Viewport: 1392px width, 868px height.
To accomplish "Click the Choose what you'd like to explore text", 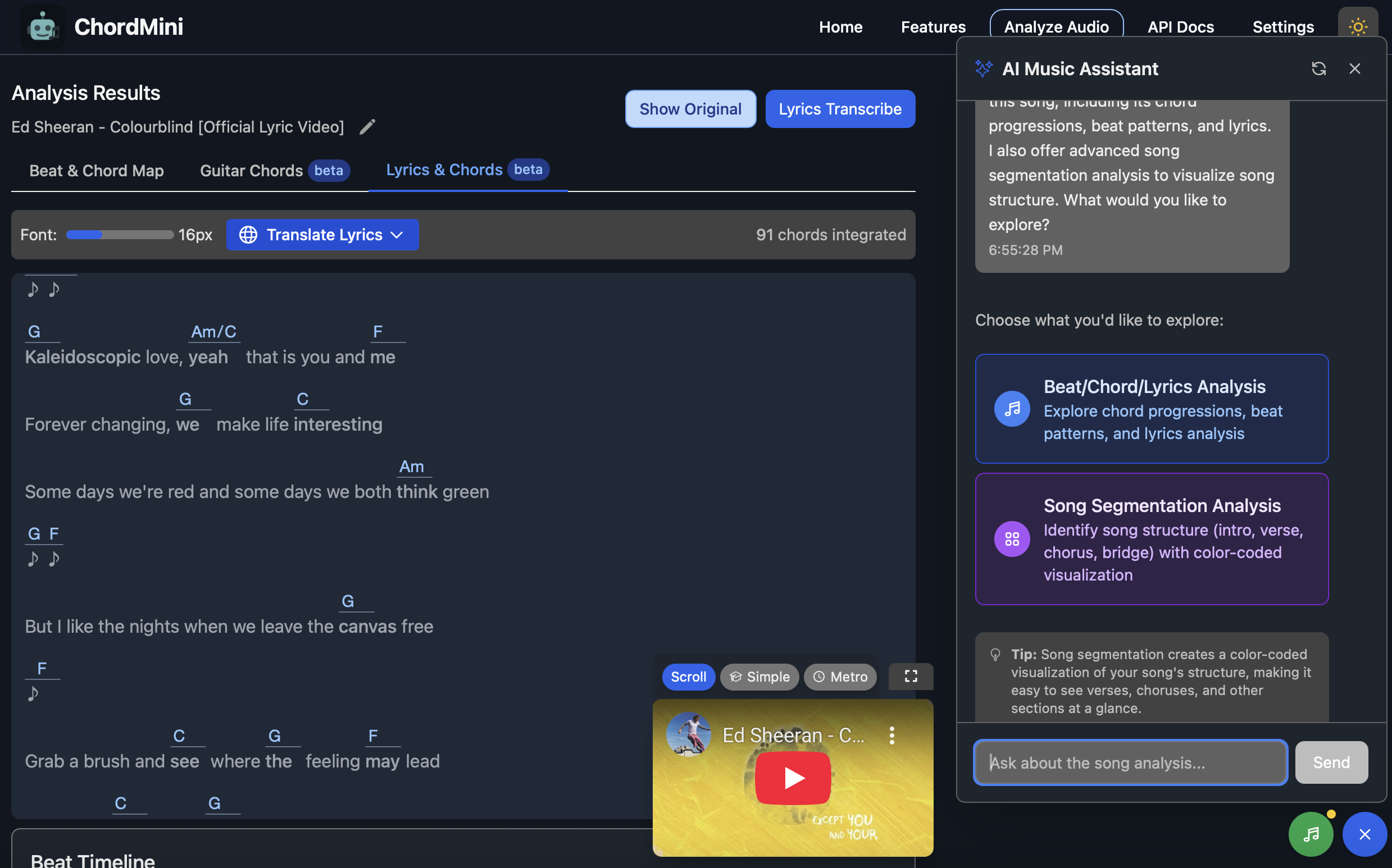I will pyautogui.click(x=1099, y=320).
